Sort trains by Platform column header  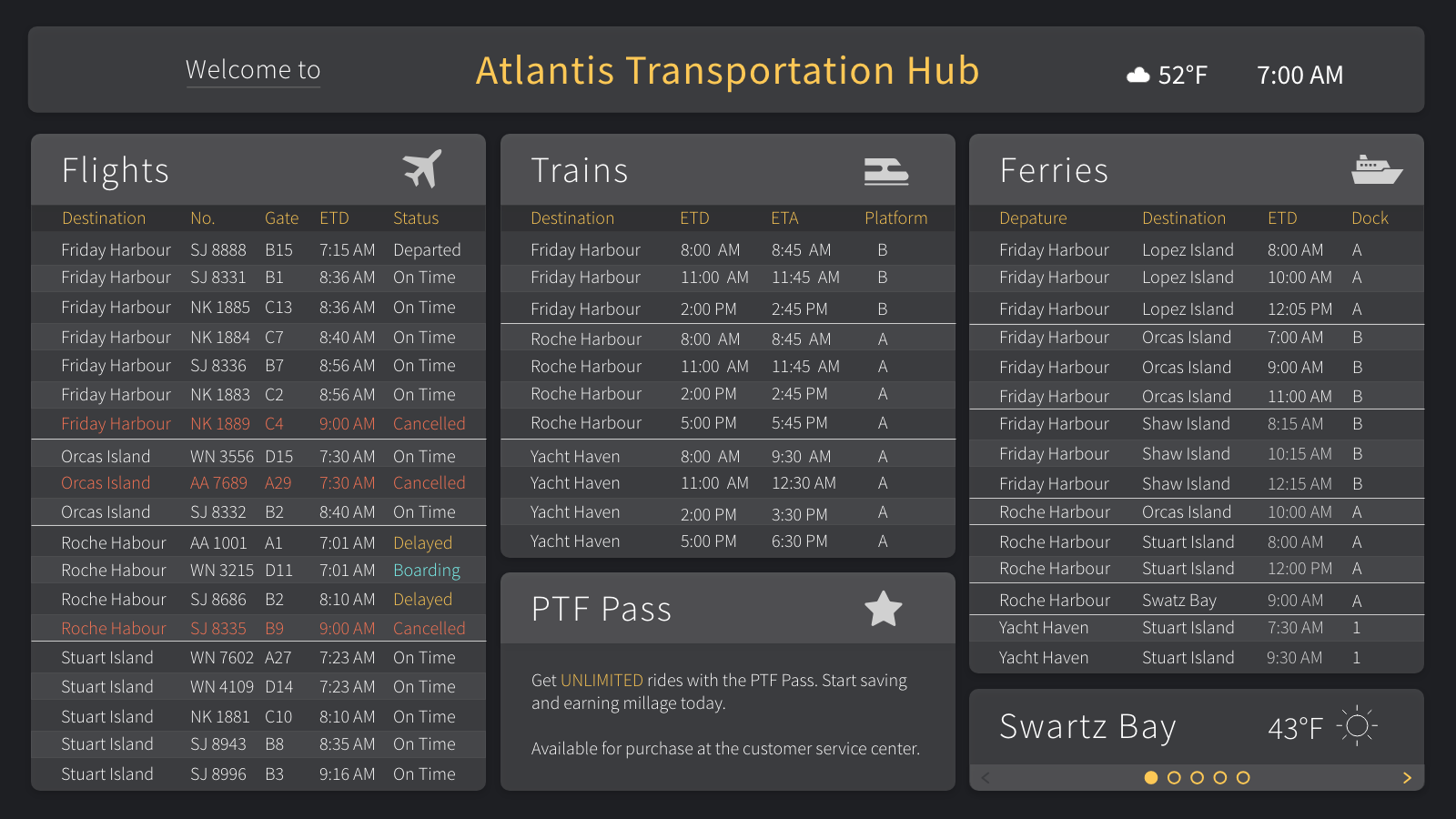coord(895,218)
